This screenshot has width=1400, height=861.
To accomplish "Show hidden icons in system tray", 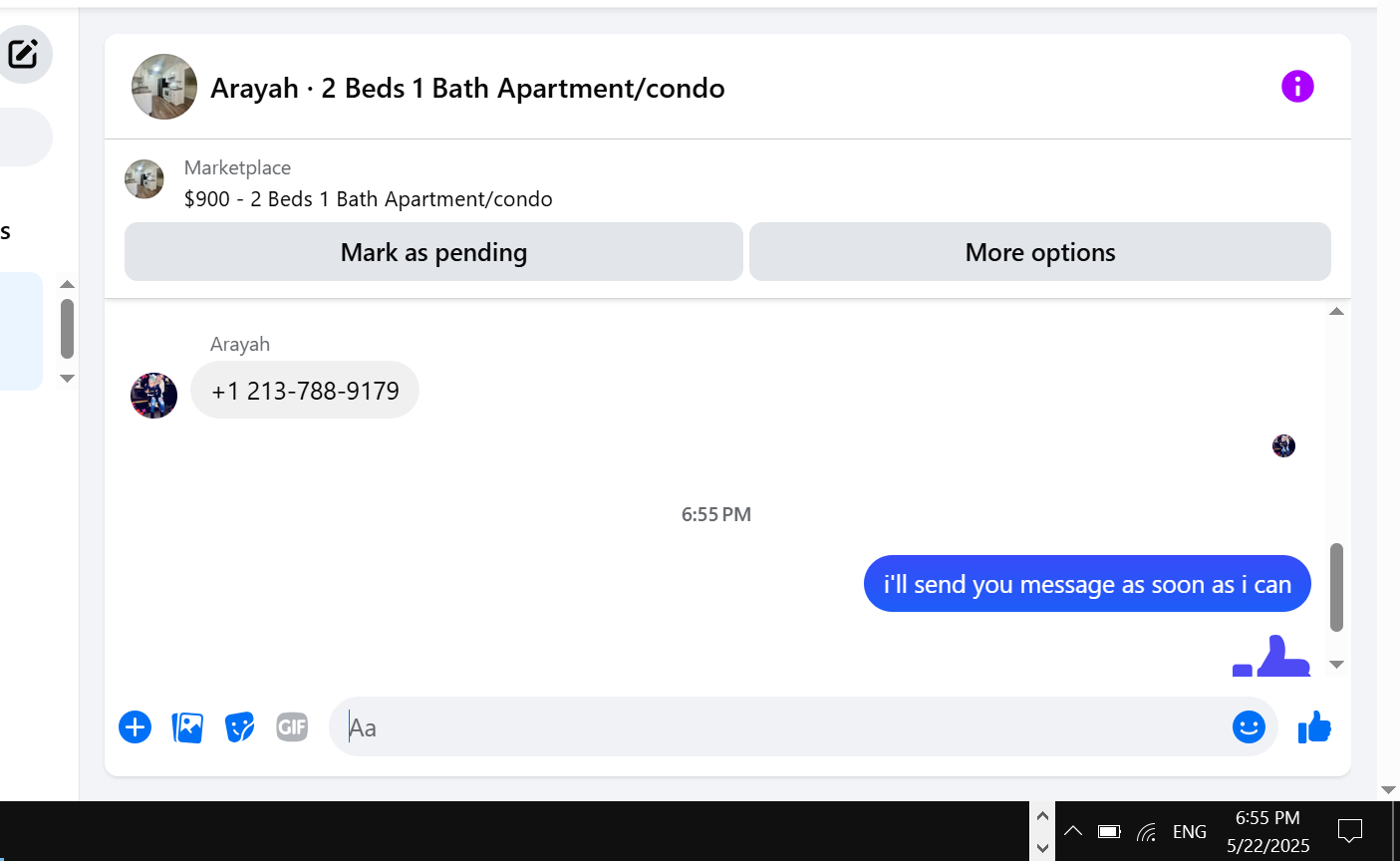I will click(x=1072, y=831).
